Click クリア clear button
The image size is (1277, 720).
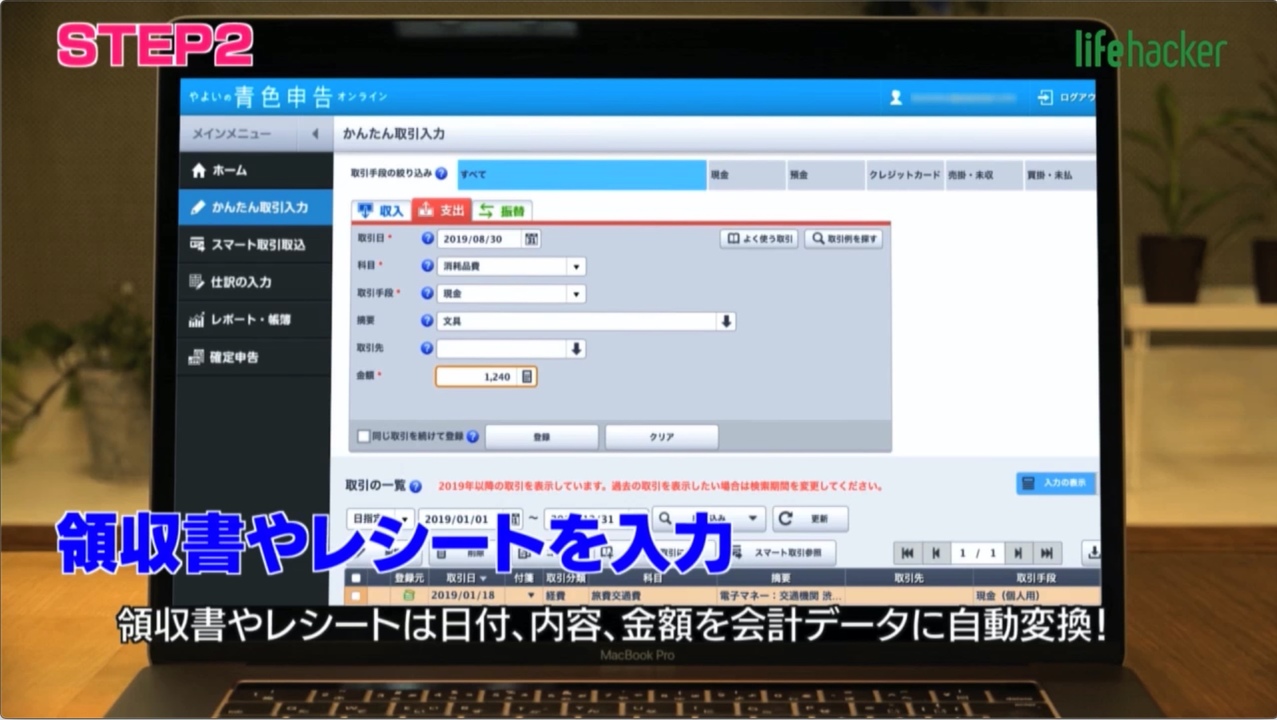(662, 437)
